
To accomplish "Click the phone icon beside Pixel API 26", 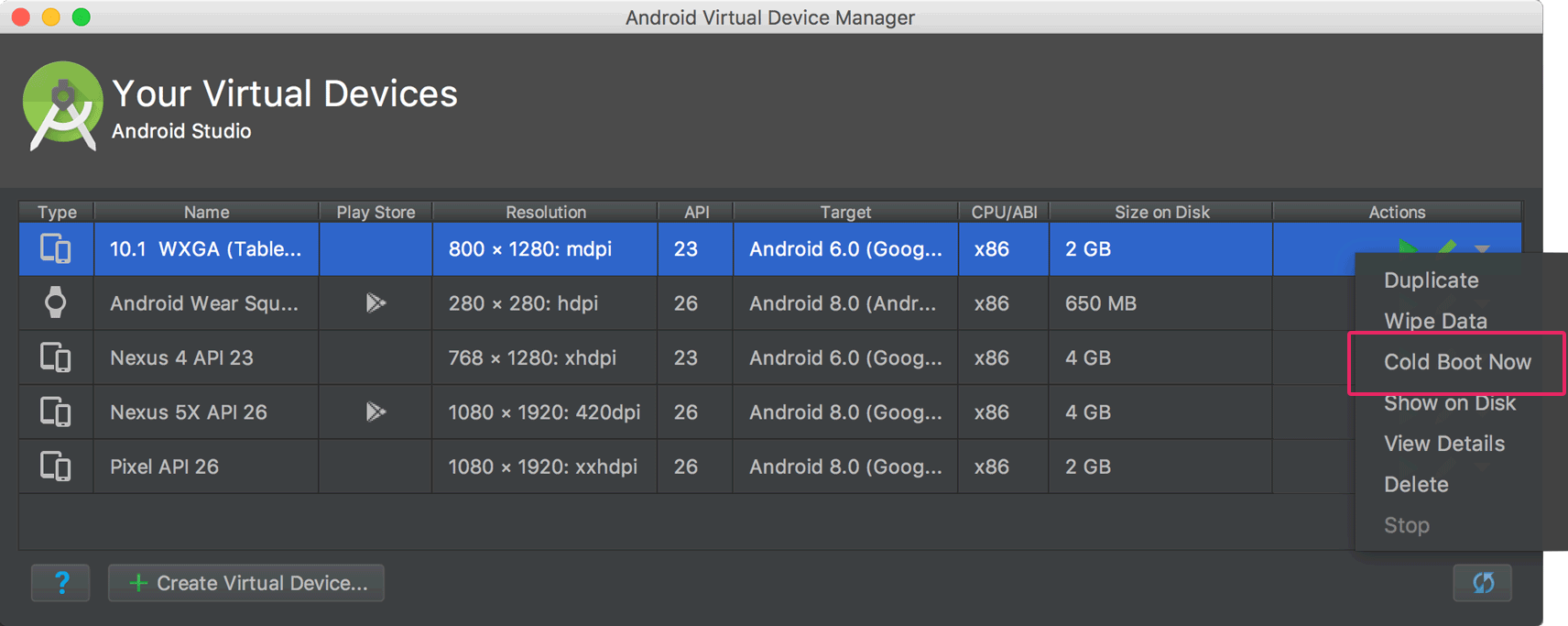I will click(x=55, y=467).
